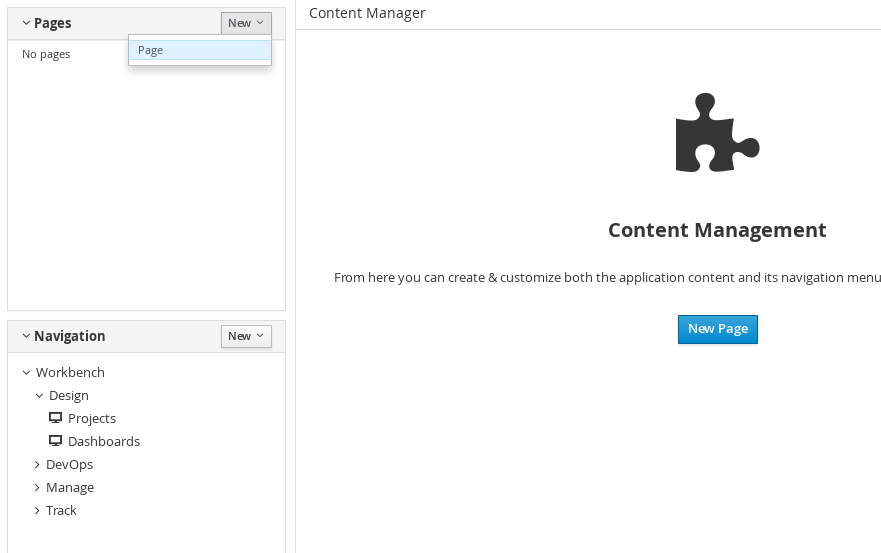Open the Navigation panel New dropdown

tap(246, 336)
